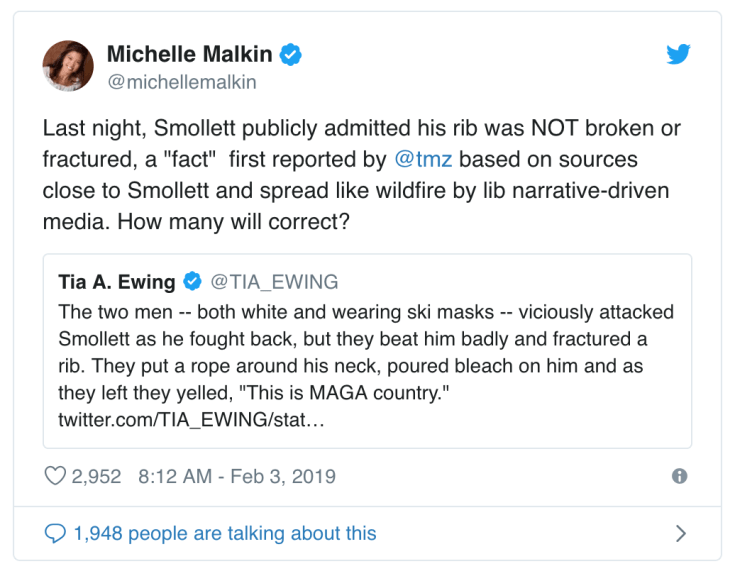
Task: Click Michelle Malkin's blue verified badge
Action: [x=291, y=54]
